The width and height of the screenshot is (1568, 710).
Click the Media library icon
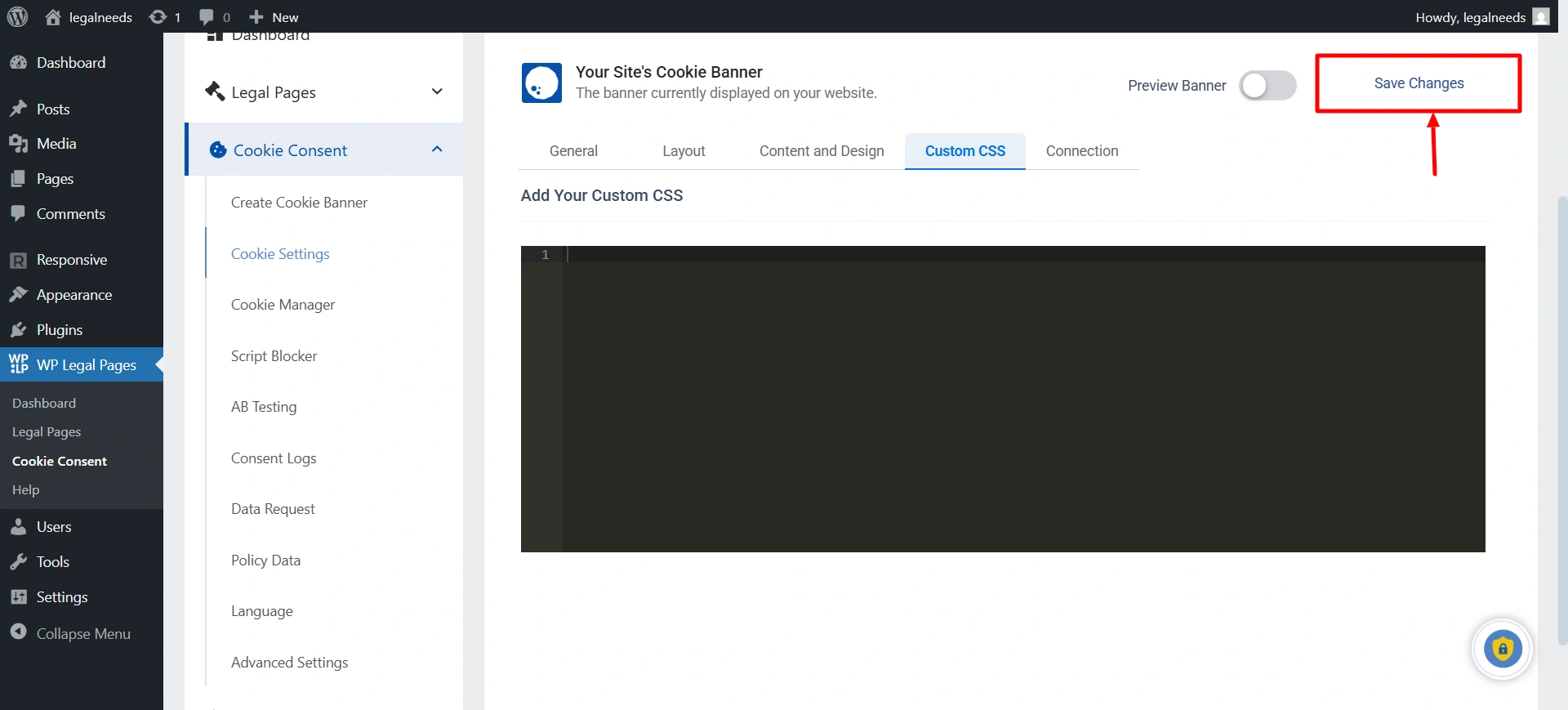click(18, 144)
